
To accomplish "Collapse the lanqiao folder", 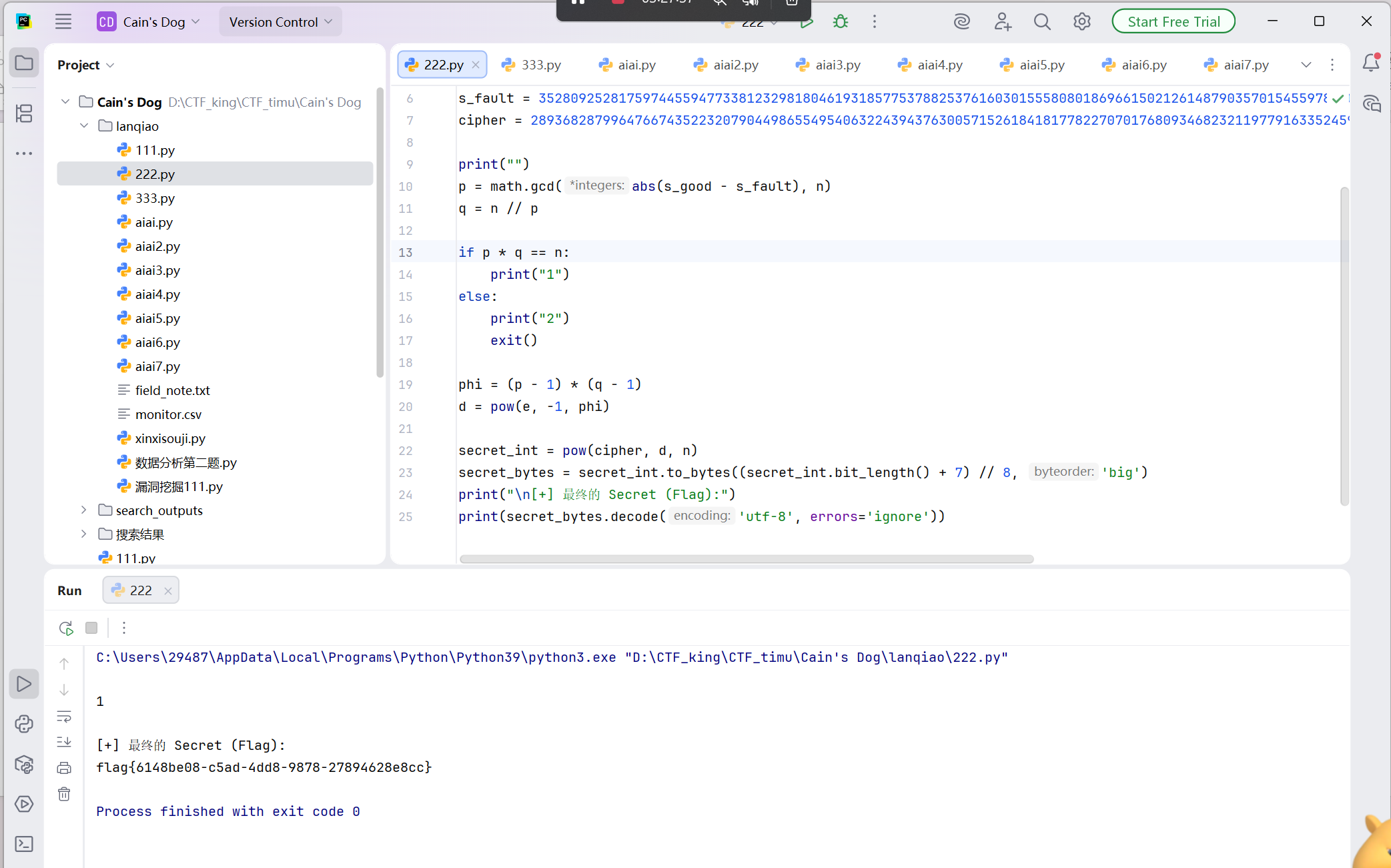I will [x=83, y=125].
